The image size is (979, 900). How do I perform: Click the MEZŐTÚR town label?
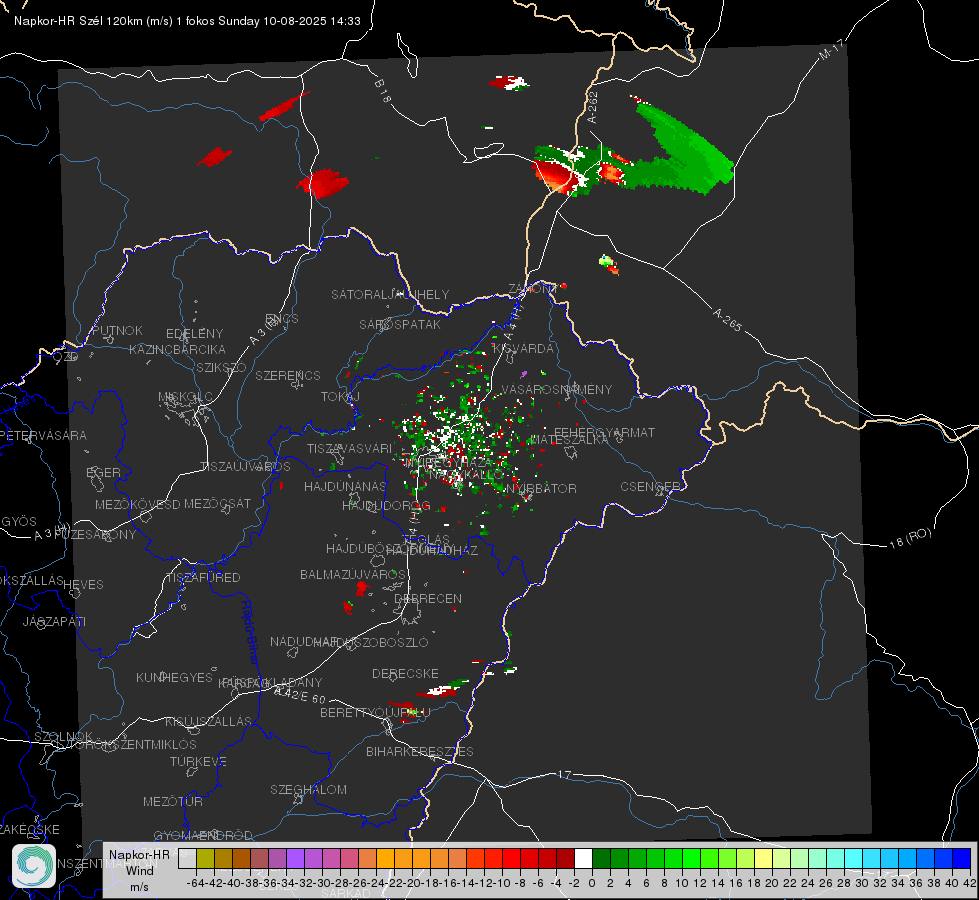pos(173,801)
